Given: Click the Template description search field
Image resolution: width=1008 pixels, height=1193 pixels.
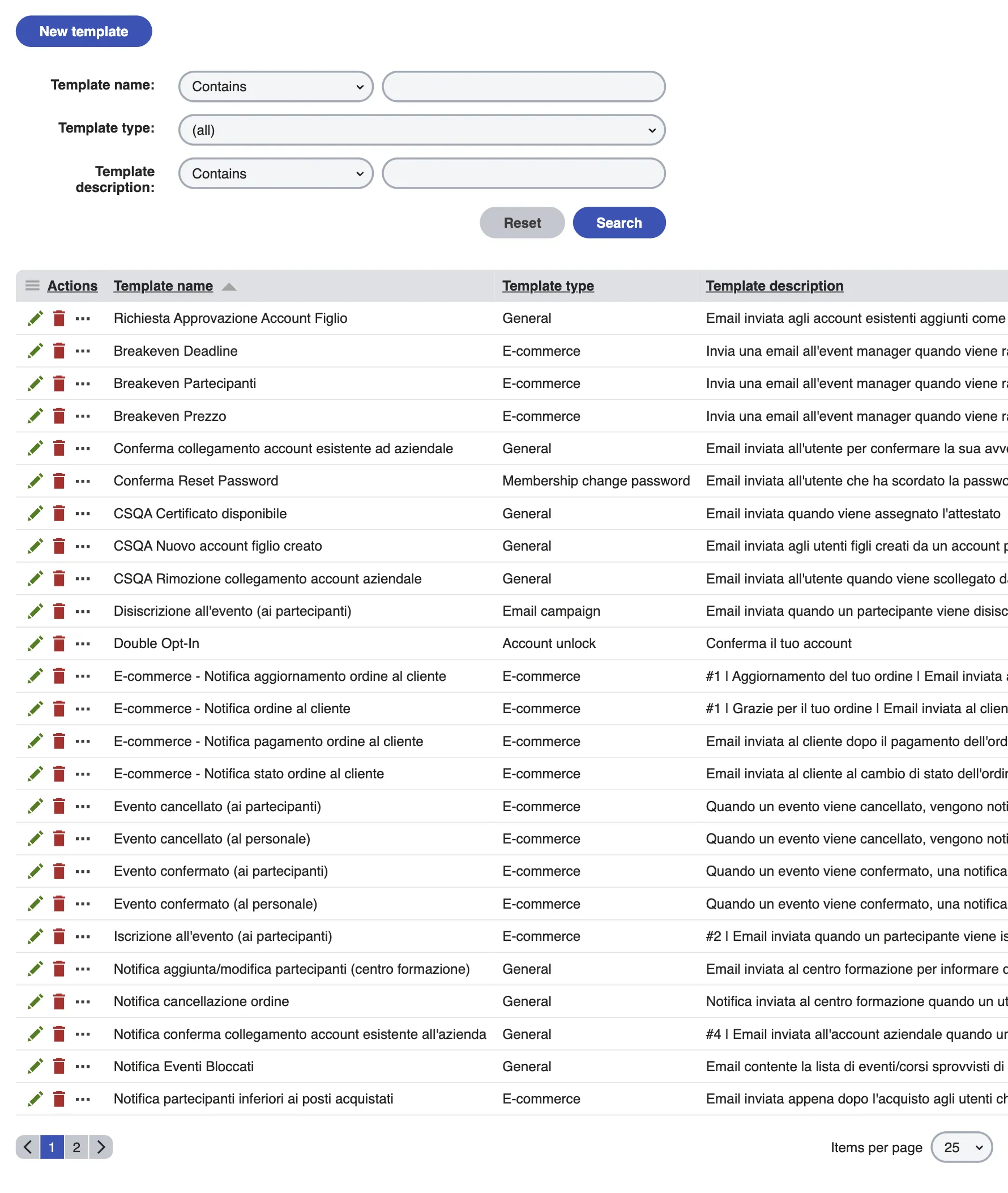Looking at the screenshot, I should coord(524,173).
